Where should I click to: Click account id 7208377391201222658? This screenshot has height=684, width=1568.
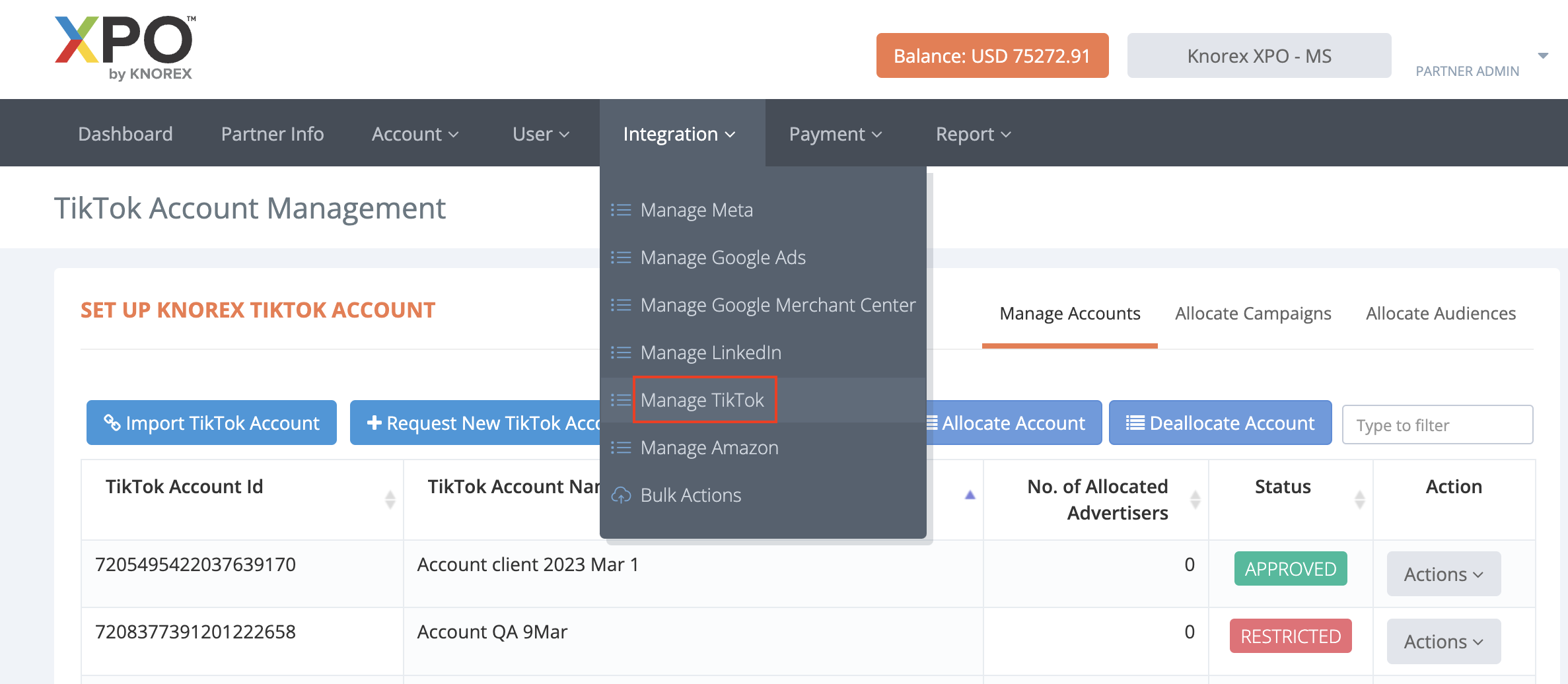click(196, 632)
